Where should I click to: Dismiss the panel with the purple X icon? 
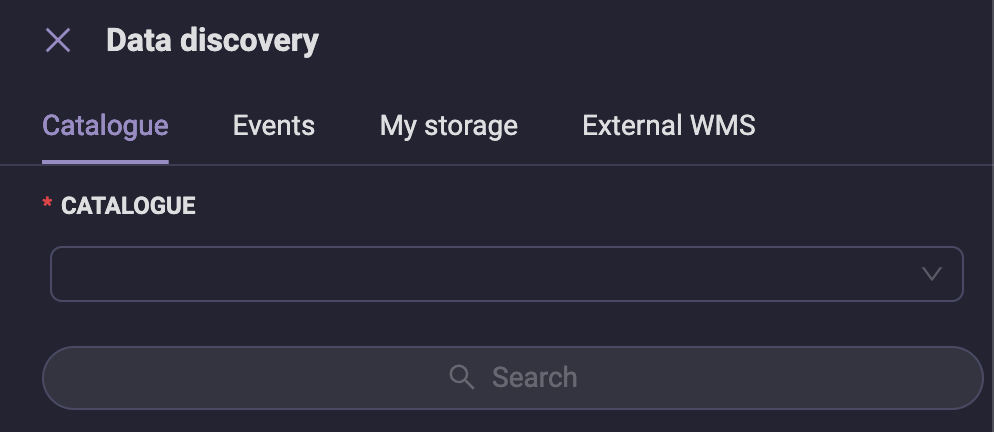(x=58, y=41)
